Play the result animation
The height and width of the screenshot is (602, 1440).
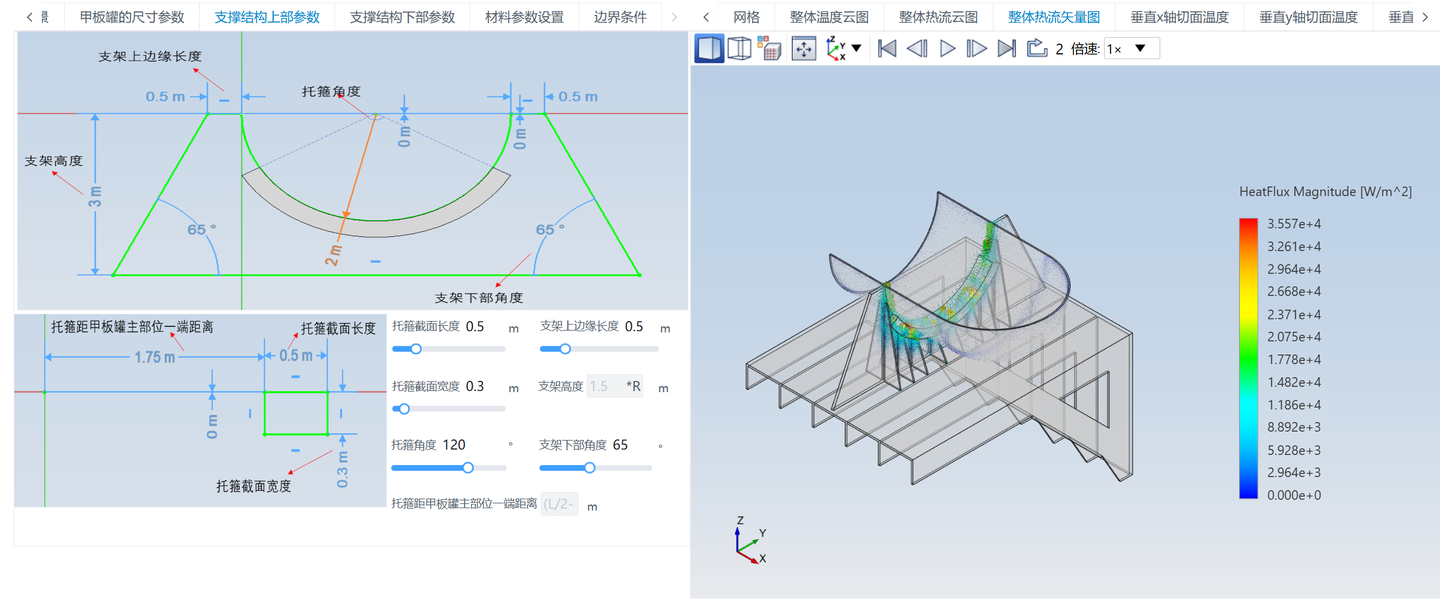click(948, 48)
